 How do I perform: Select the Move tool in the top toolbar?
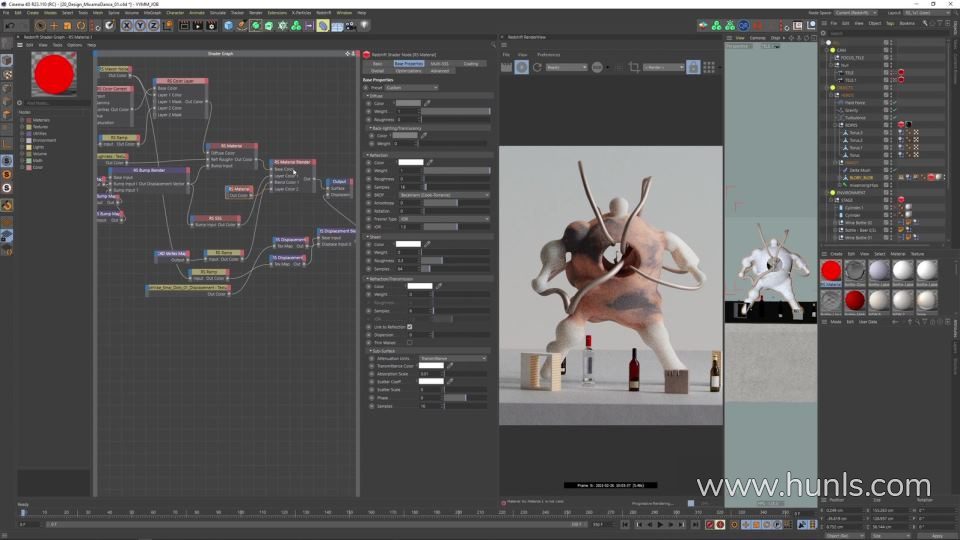pos(54,26)
